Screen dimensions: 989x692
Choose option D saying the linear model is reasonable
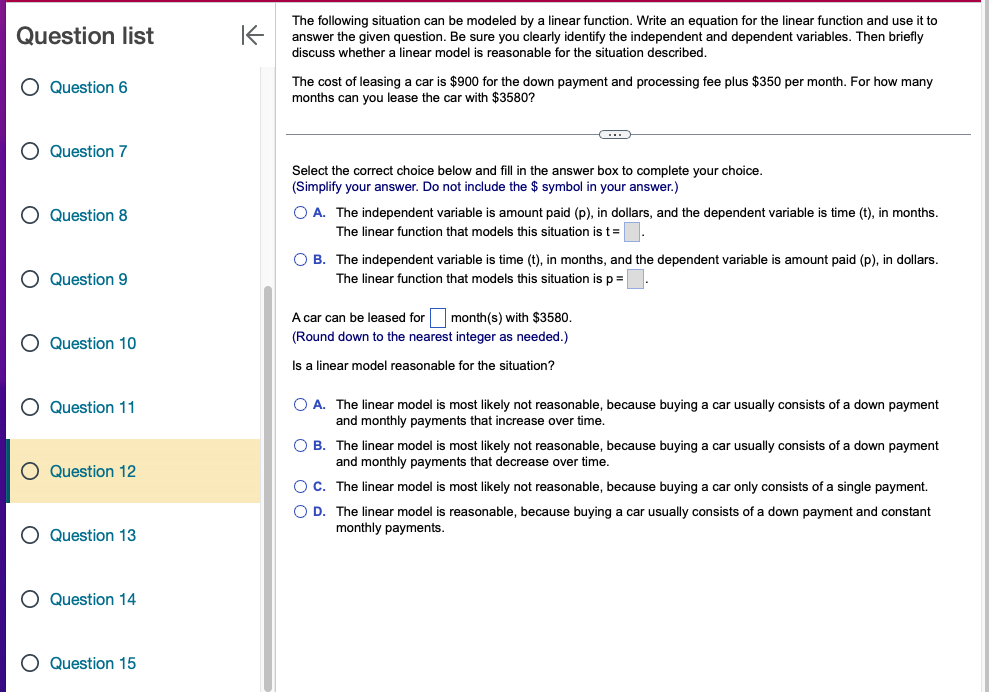pyautogui.click(x=301, y=510)
